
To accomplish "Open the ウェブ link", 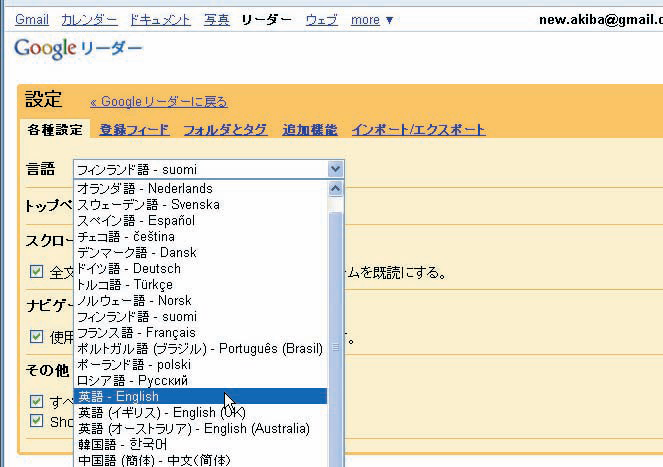I will pos(322,19).
